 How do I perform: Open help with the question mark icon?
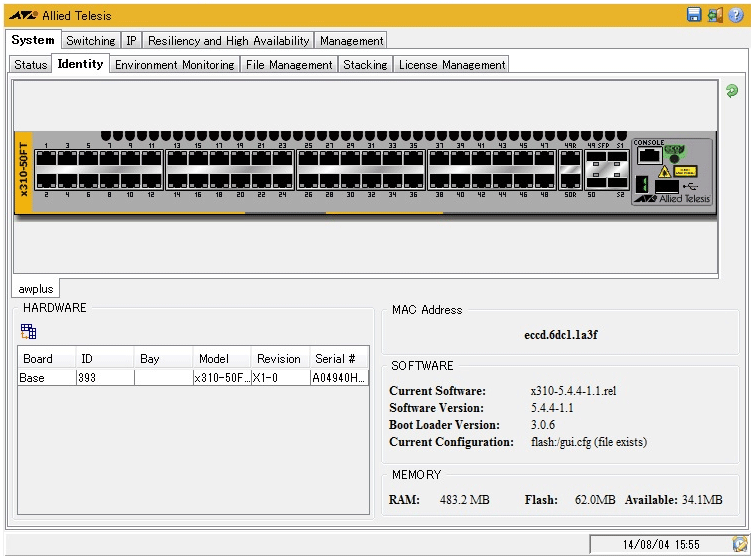tap(736, 15)
